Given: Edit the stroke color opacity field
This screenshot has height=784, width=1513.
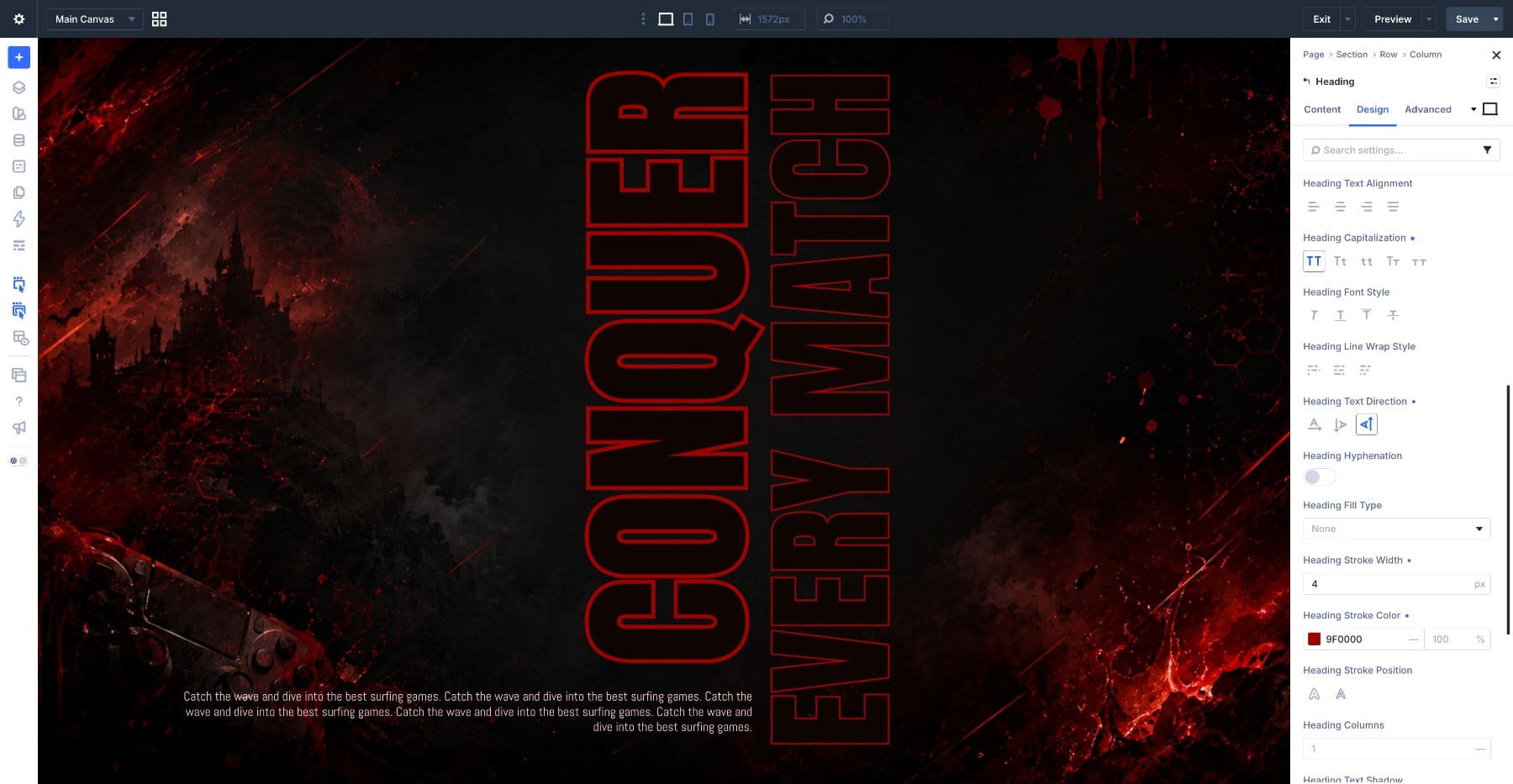Looking at the screenshot, I should click(x=1457, y=639).
